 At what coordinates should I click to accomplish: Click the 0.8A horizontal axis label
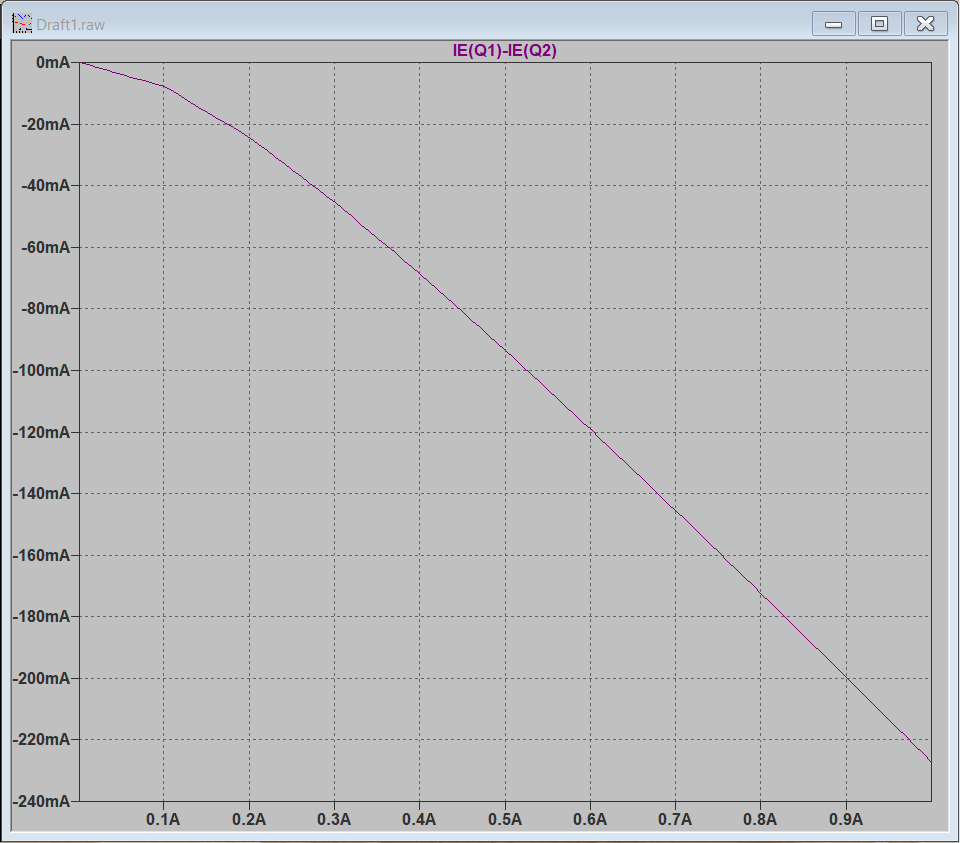pos(760,819)
